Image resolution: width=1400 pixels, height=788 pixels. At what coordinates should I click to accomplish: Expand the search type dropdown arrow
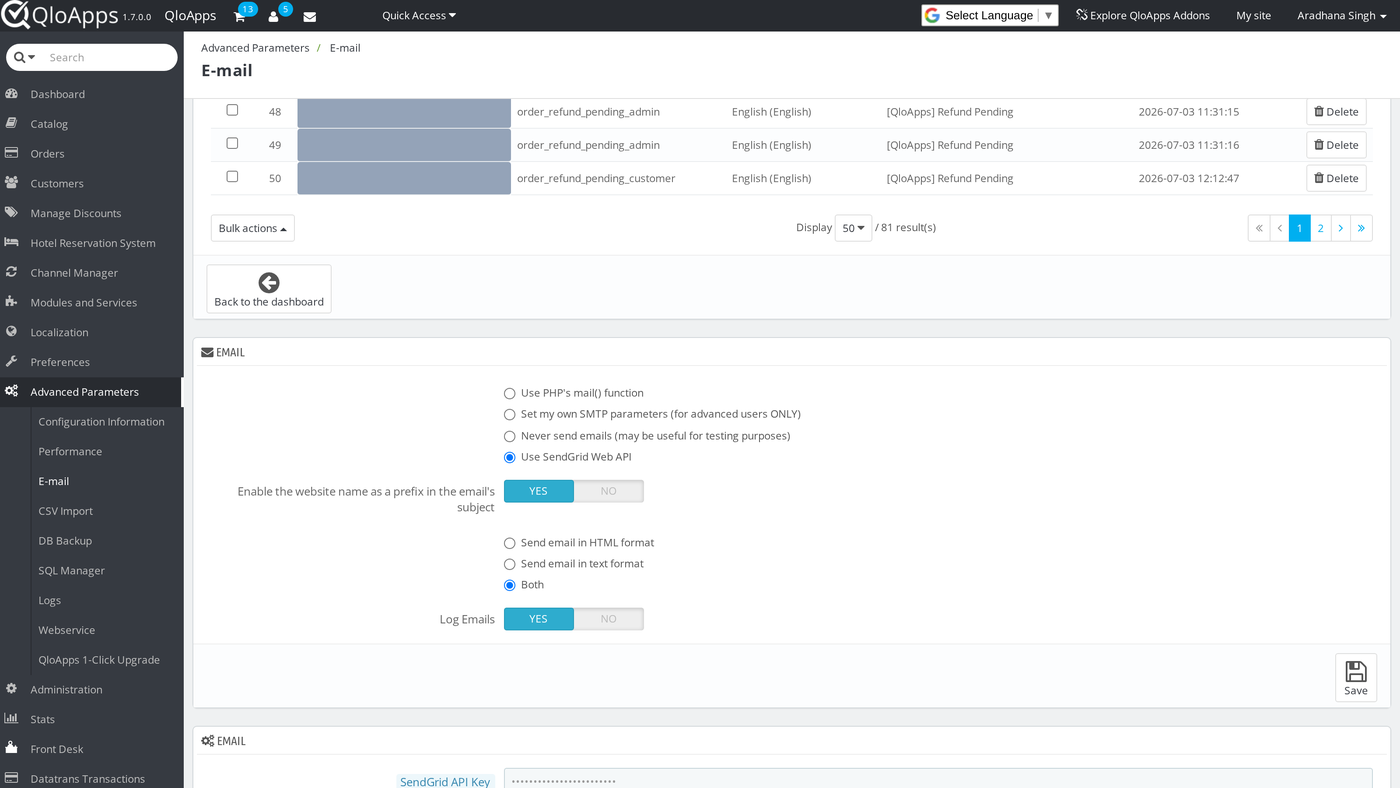[25, 57]
